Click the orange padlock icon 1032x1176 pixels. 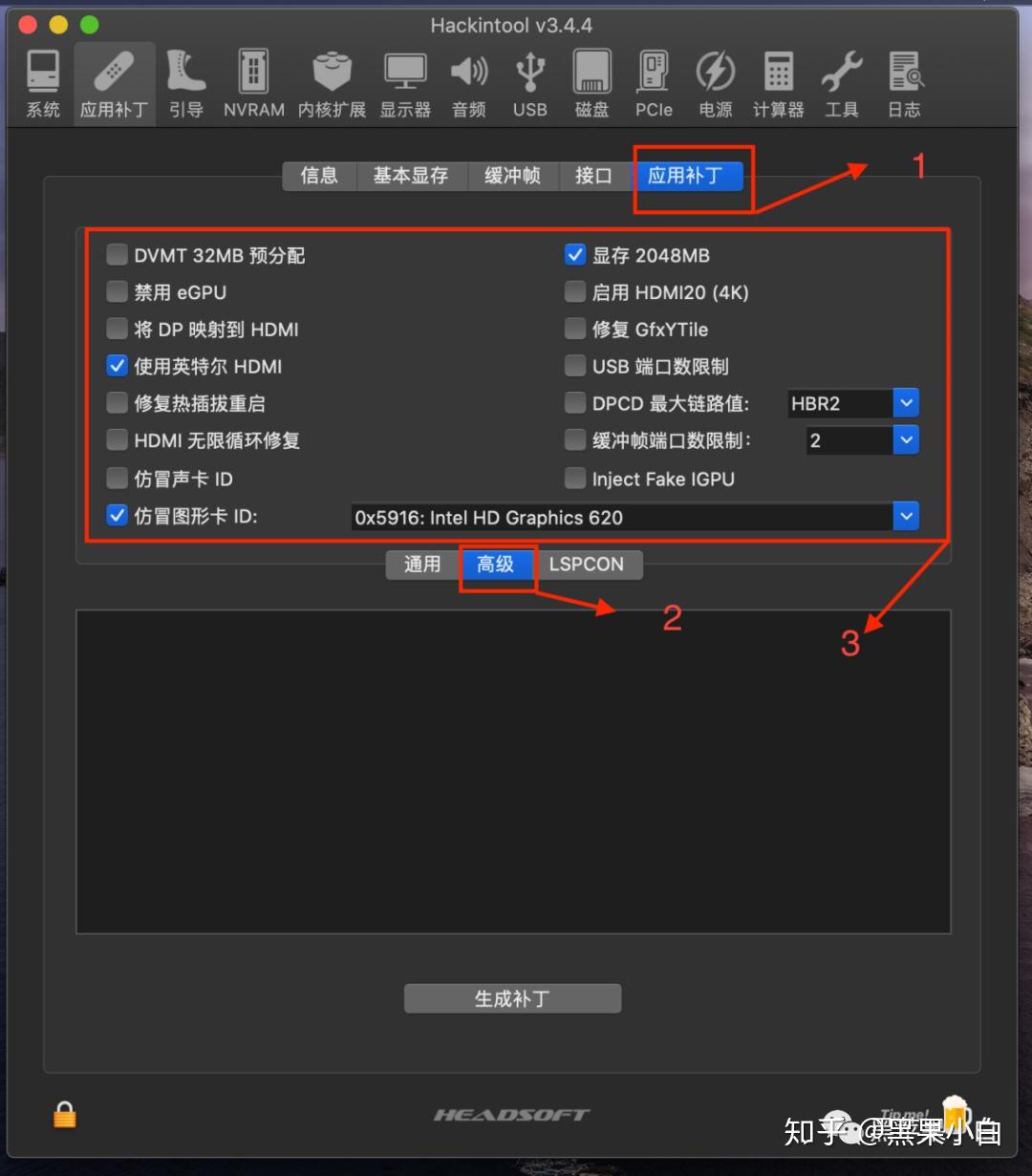pyautogui.click(x=65, y=1114)
